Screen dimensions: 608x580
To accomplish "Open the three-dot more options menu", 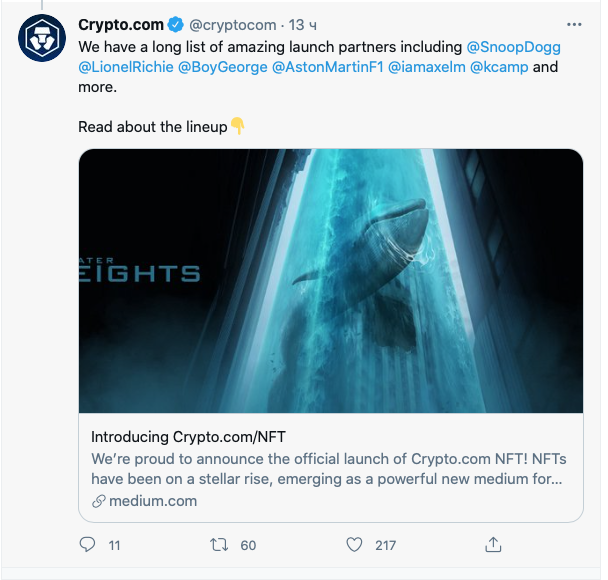I will point(573,24).
